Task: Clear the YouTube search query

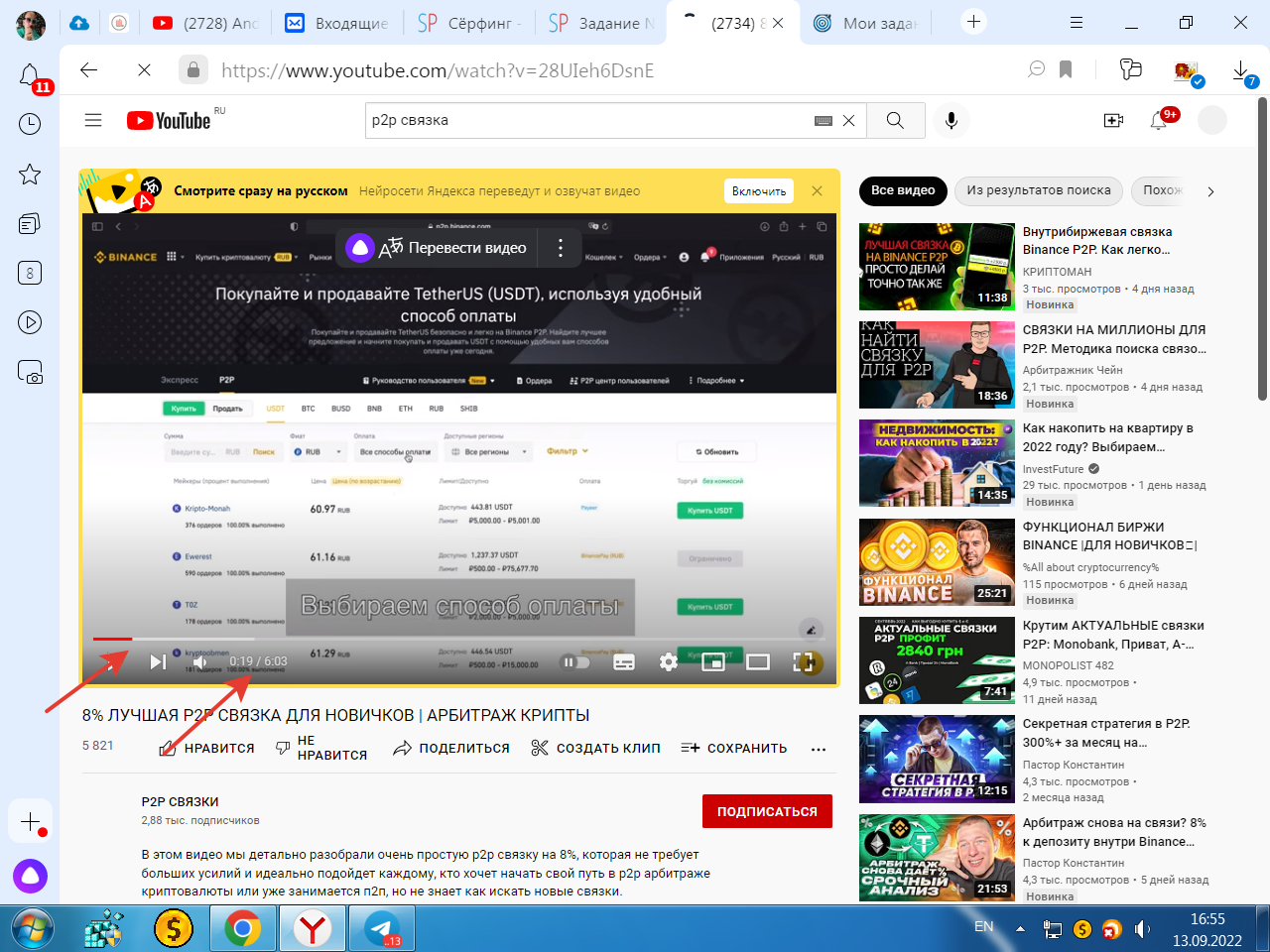Action: point(848,121)
